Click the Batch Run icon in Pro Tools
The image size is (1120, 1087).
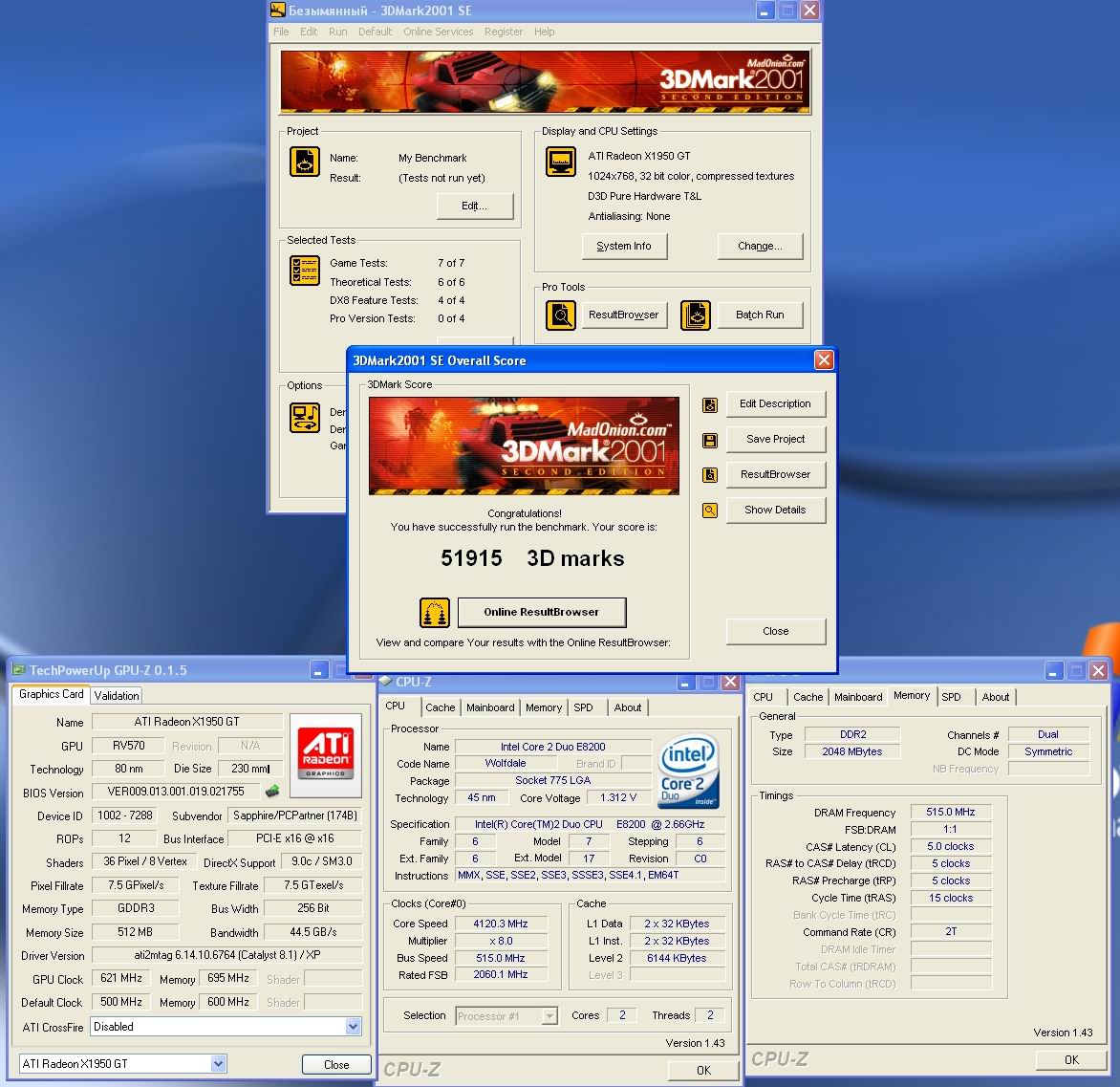tap(695, 315)
